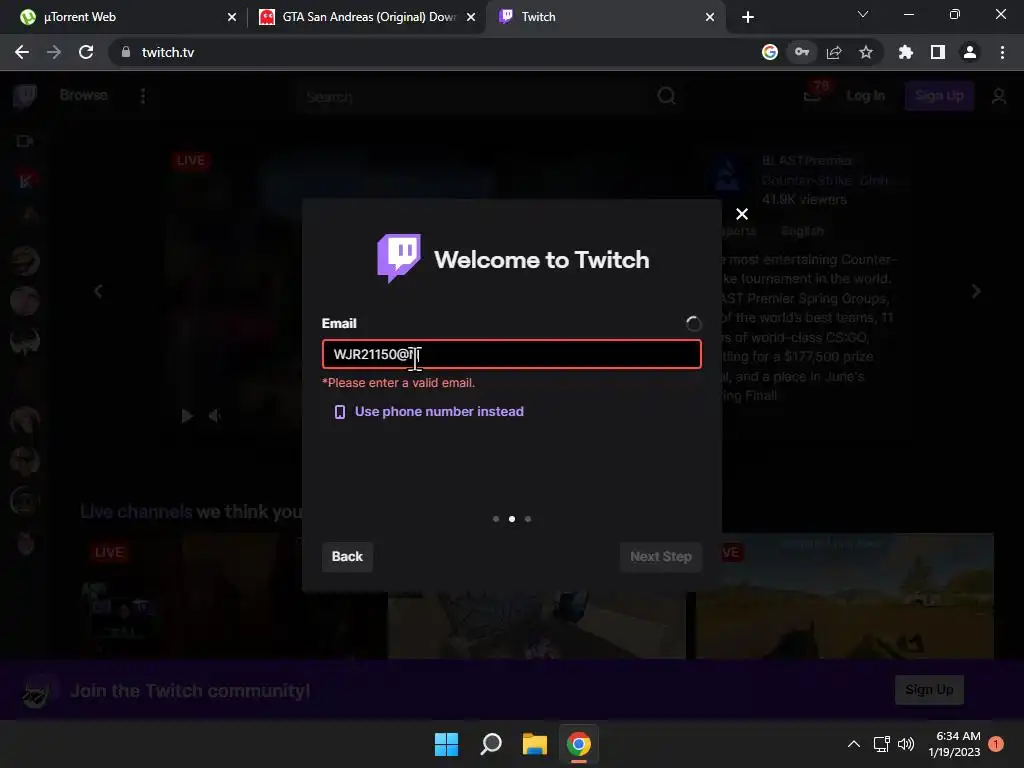1024x768 pixels.
Task: Click the Twitch search magnifier button
Action: click(666, 96)
